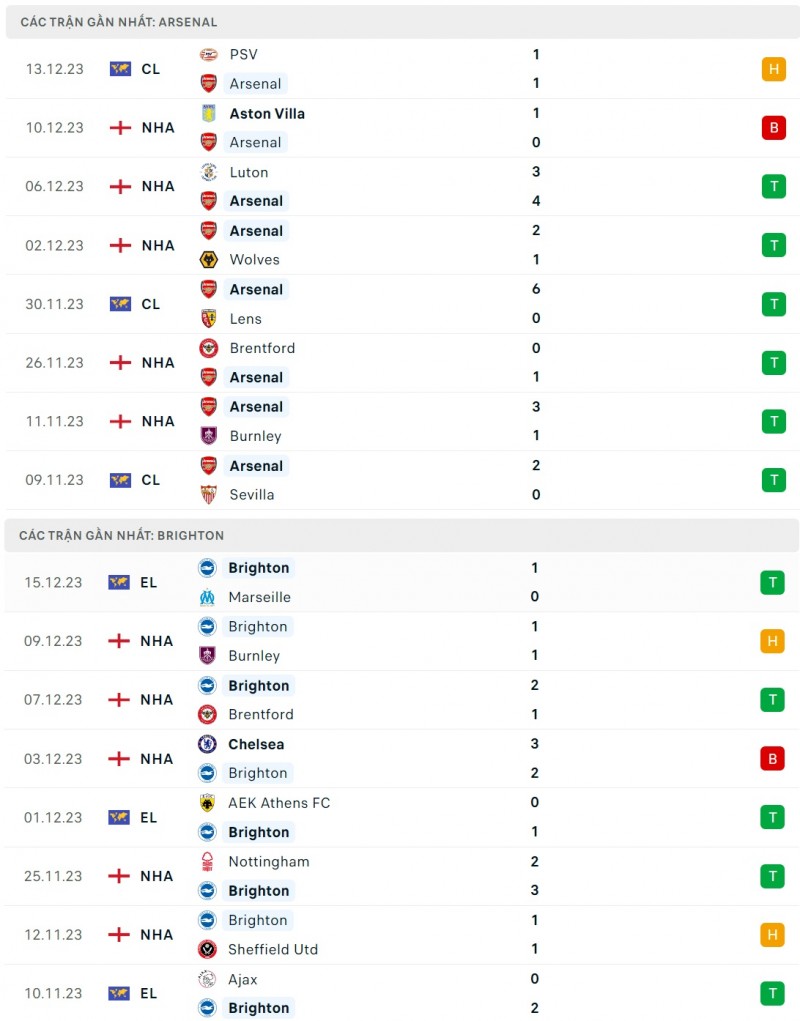Select the "Các trận gần nhất: Brighton" header
Screen dimensions: 800x1021
(121, 536)
